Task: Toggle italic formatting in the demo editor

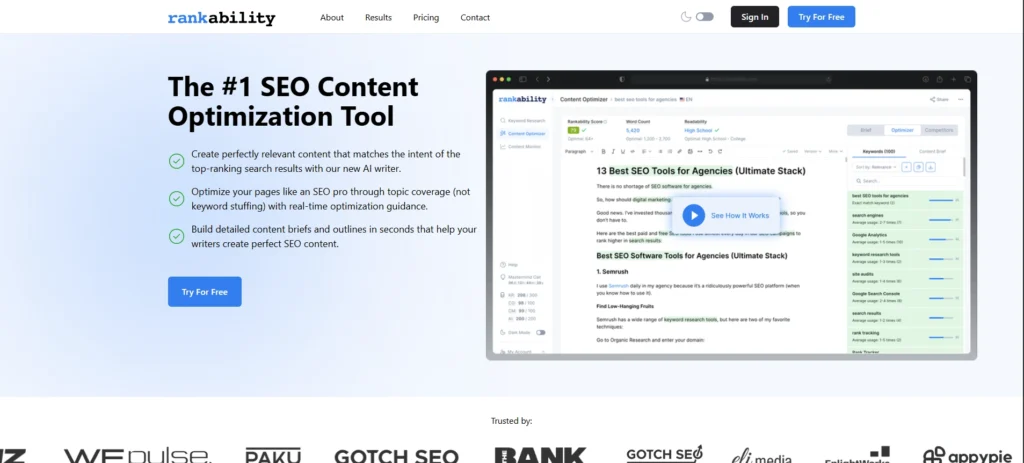Action: [613, 152]
